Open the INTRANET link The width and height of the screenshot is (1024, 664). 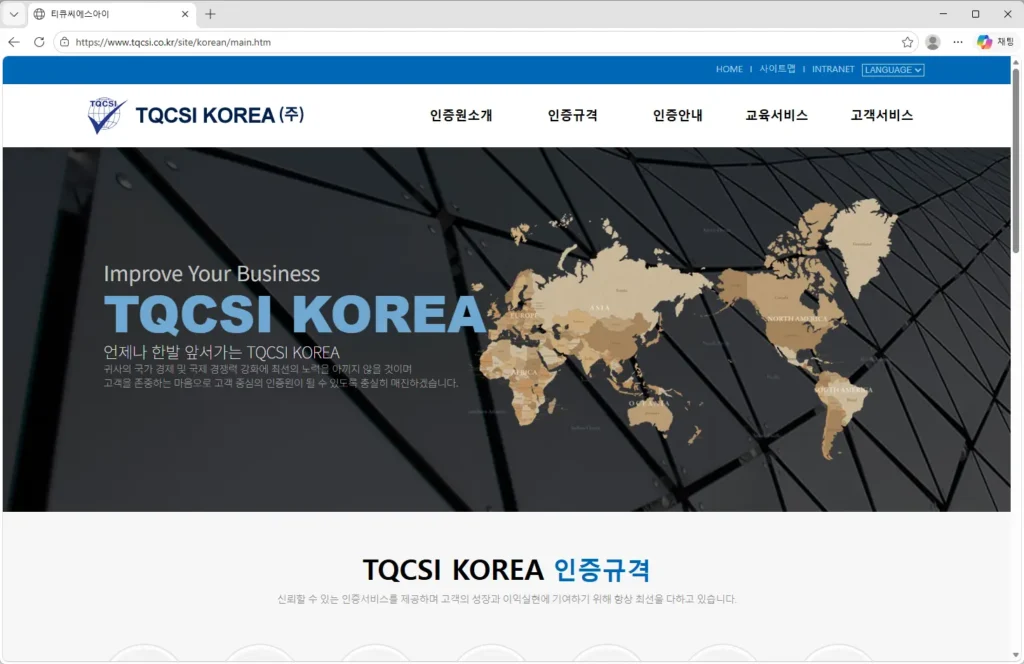[x=833, y=70]
